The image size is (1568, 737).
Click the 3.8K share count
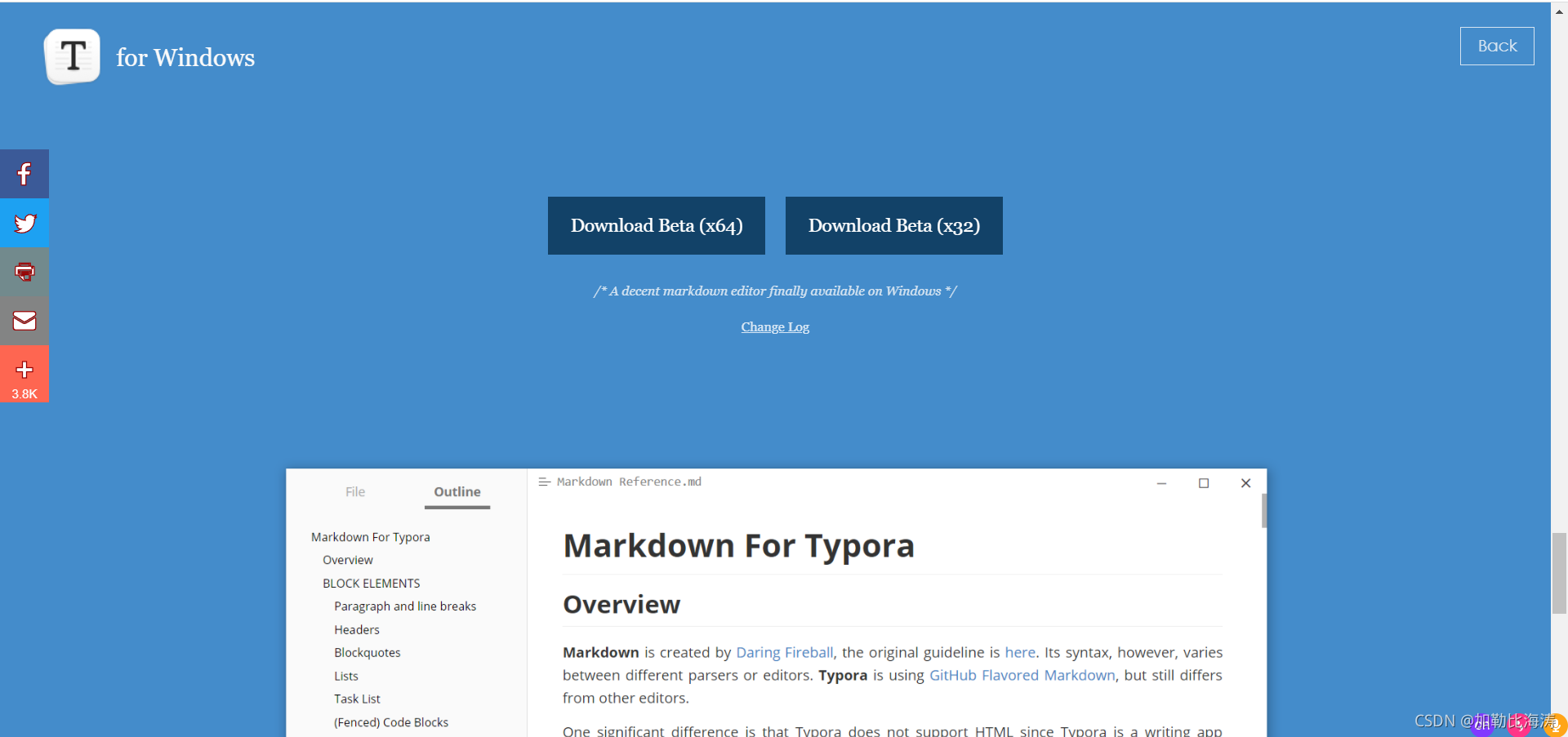[x=24, y=393]
